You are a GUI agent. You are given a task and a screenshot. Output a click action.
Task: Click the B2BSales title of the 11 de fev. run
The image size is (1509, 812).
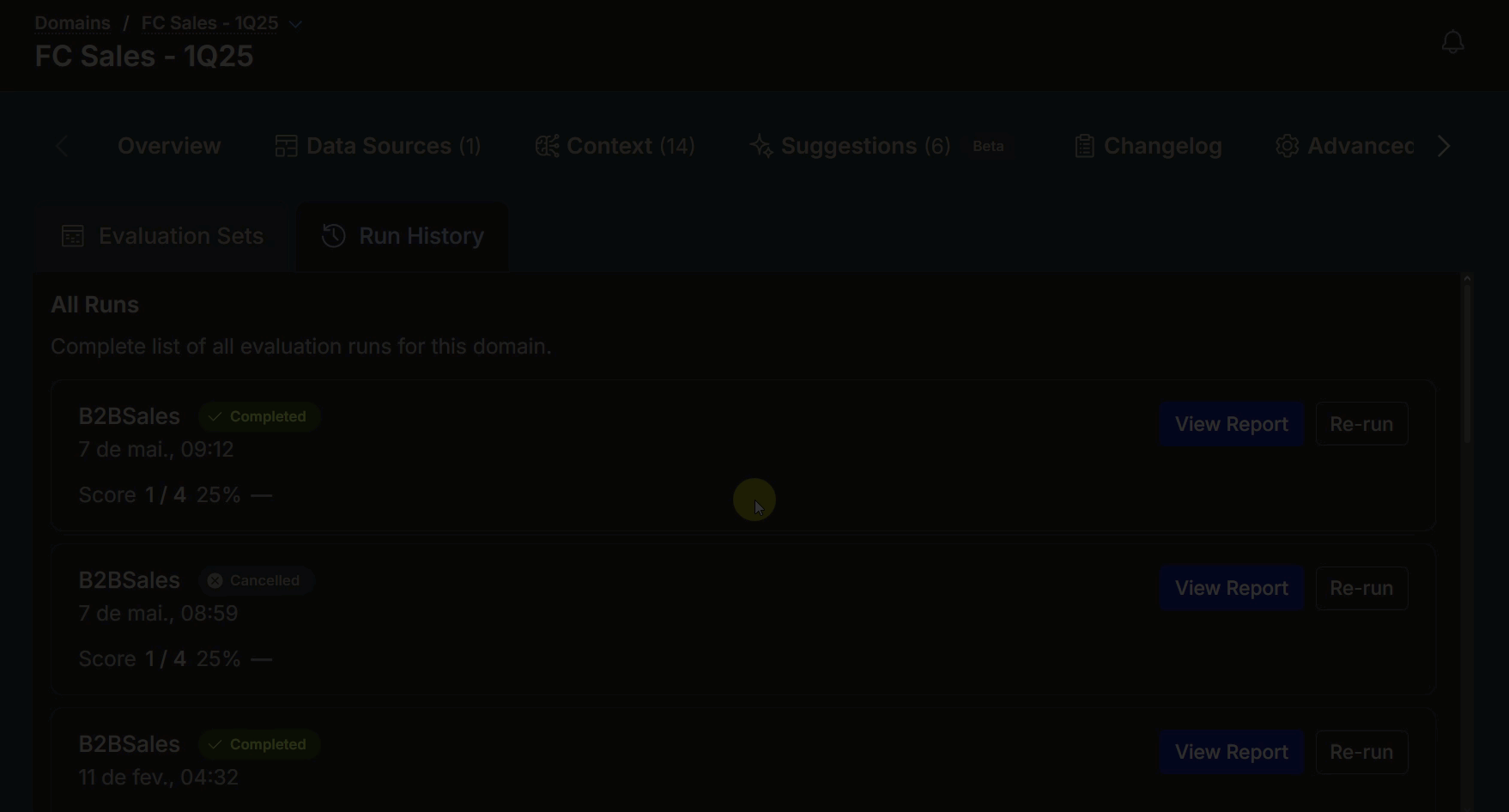coord(130,744)
